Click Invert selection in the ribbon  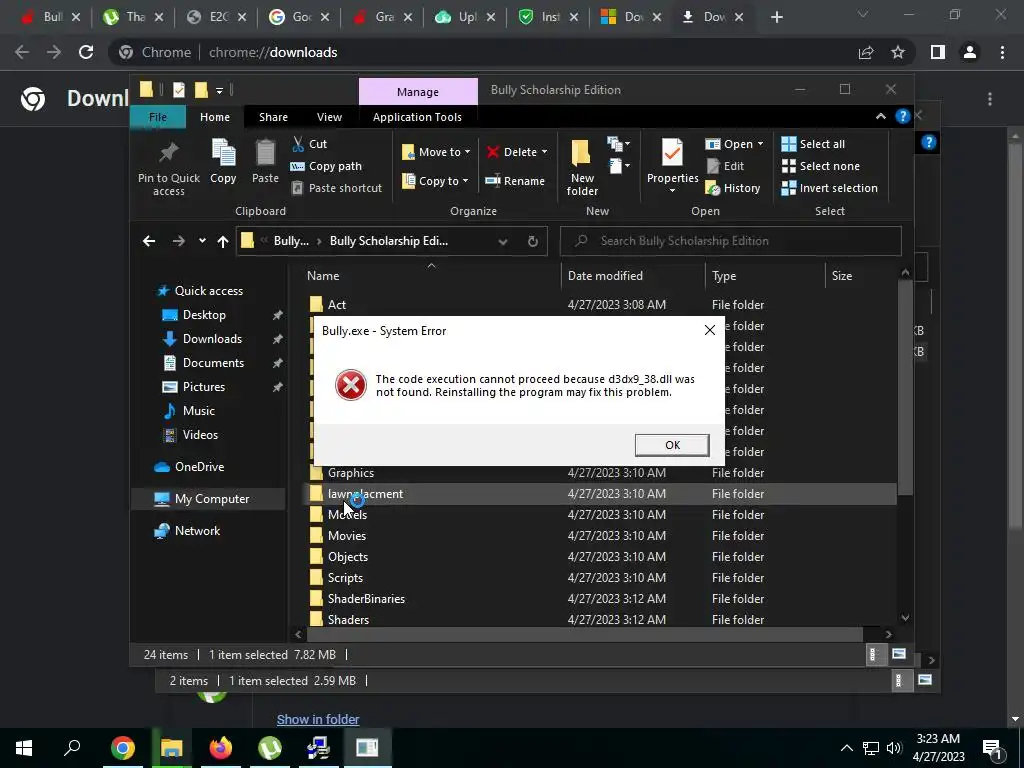tap(829, 188)
